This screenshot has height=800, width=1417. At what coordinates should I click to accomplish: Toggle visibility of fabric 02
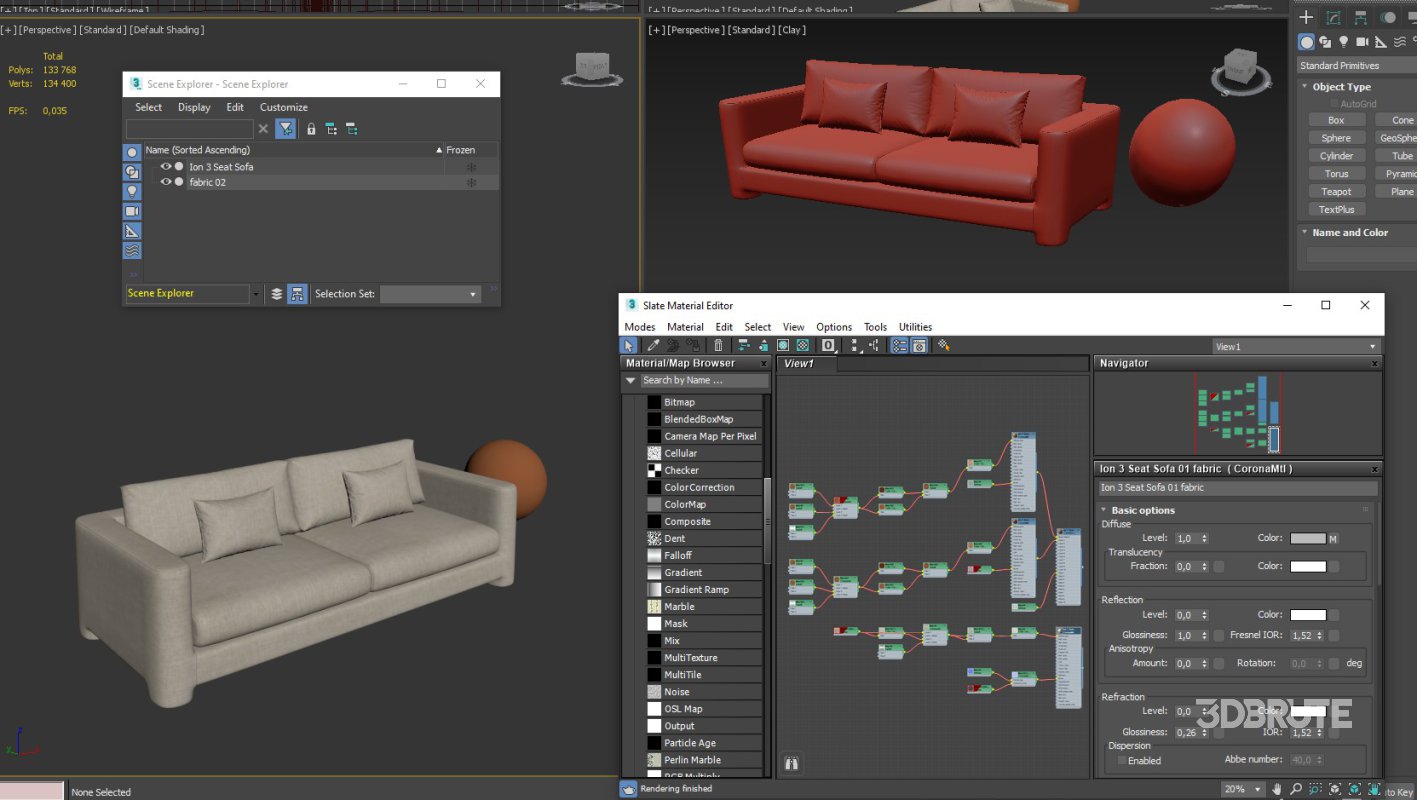click(x=165, y=181)
